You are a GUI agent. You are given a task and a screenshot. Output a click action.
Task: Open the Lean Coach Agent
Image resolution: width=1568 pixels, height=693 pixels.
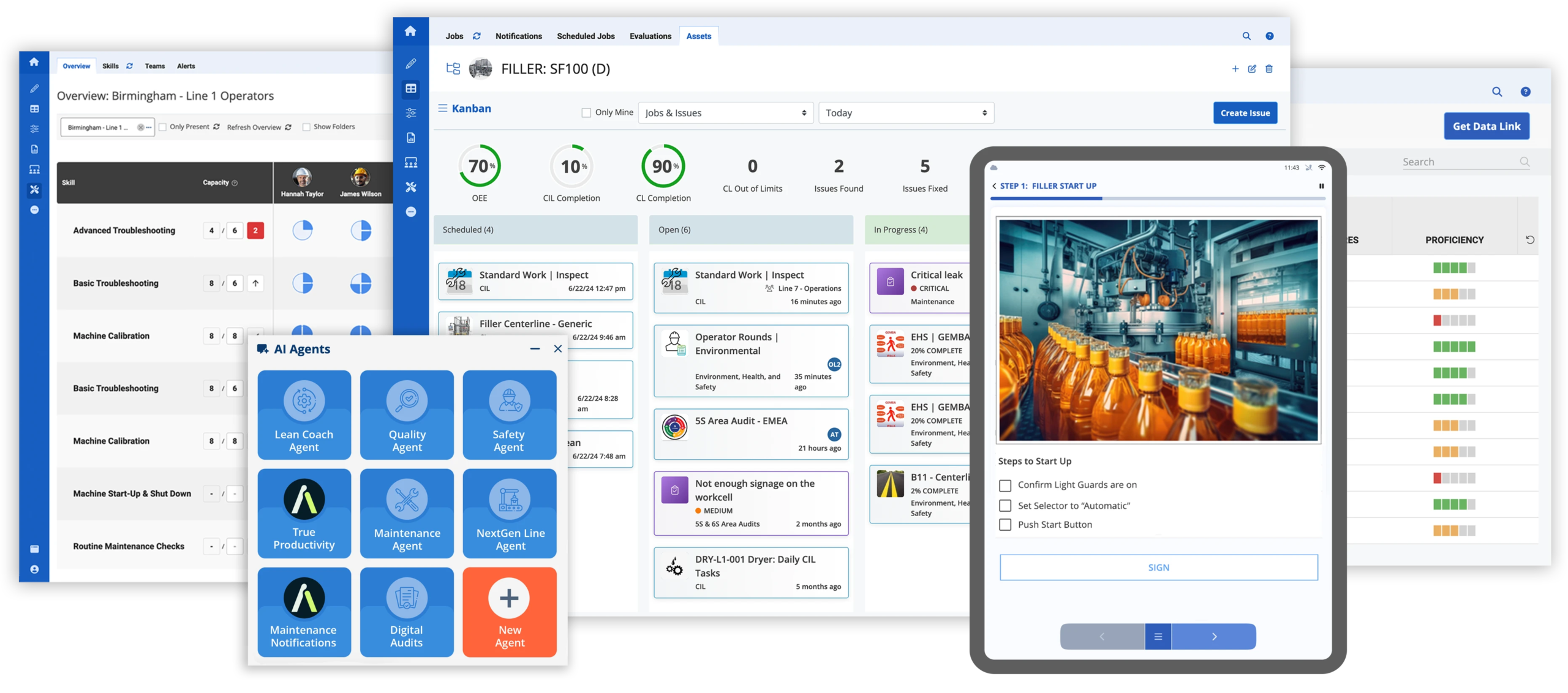click(x=304, y=415)
